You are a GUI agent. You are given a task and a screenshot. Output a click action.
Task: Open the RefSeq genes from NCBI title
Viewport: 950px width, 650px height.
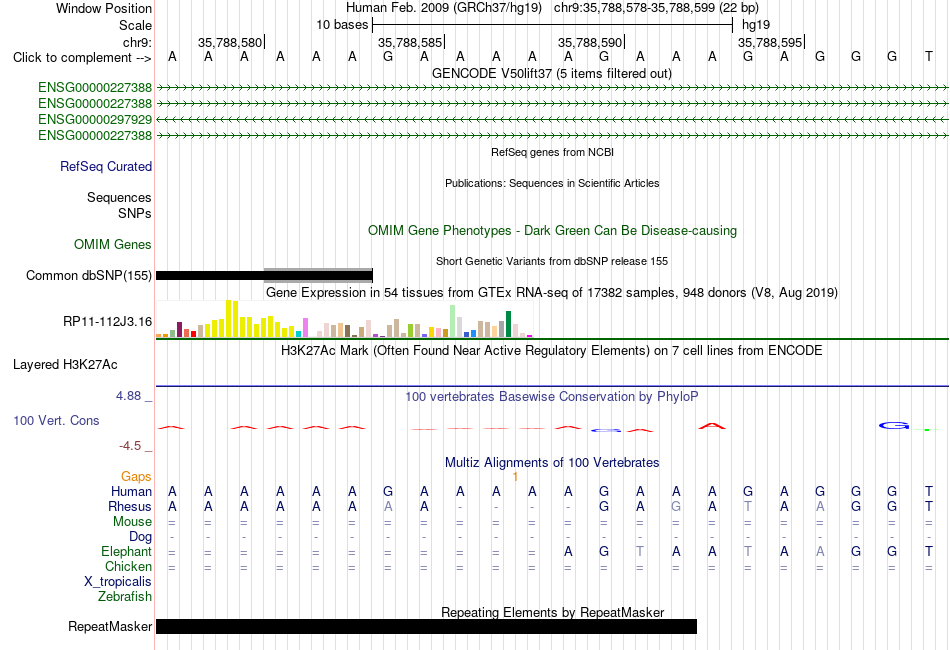pyautogui.click(x=553, y=152)
